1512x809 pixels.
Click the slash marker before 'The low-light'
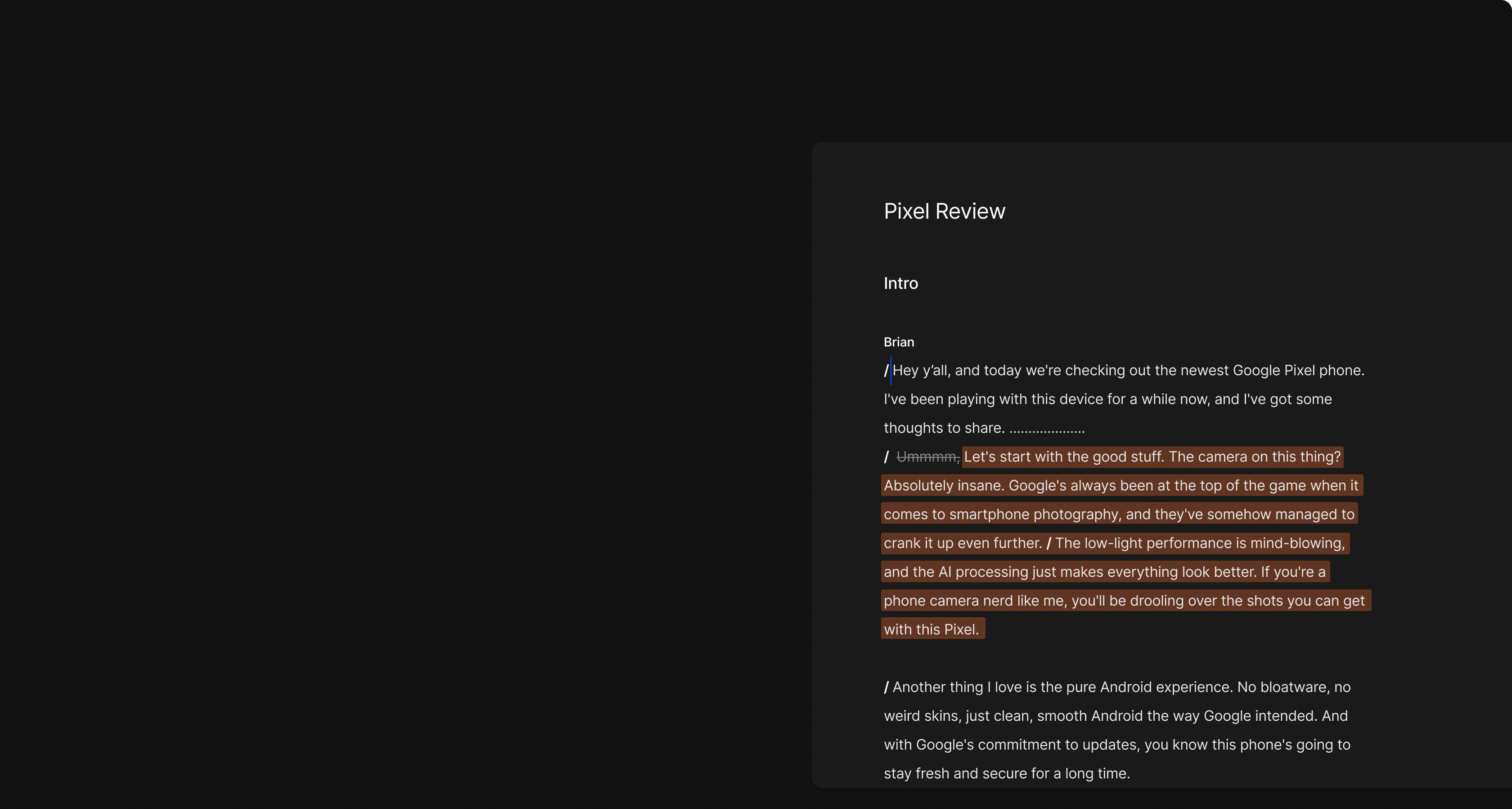pos(1048,543)
